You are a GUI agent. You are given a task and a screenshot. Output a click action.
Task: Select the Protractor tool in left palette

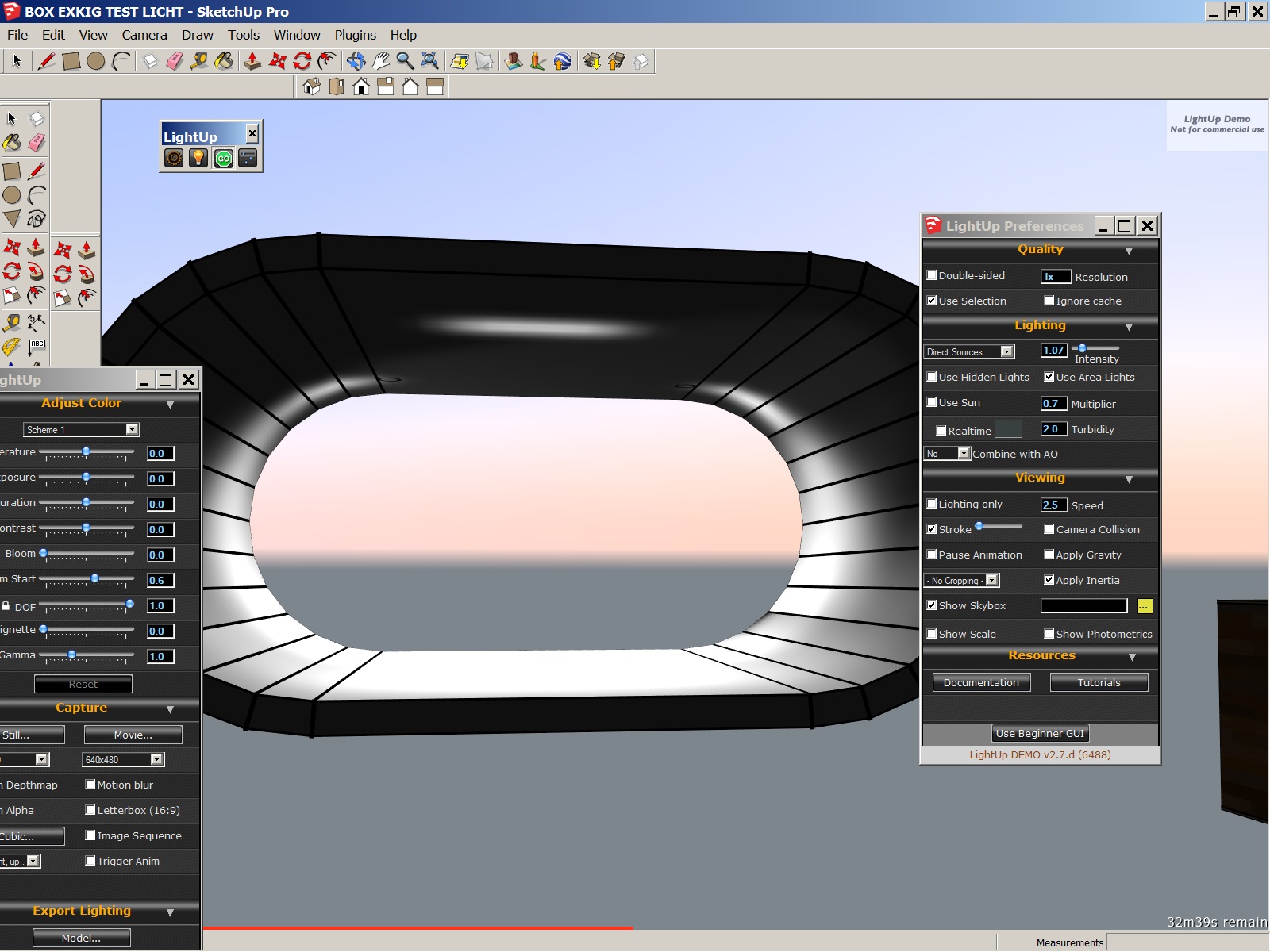point(12,346)
